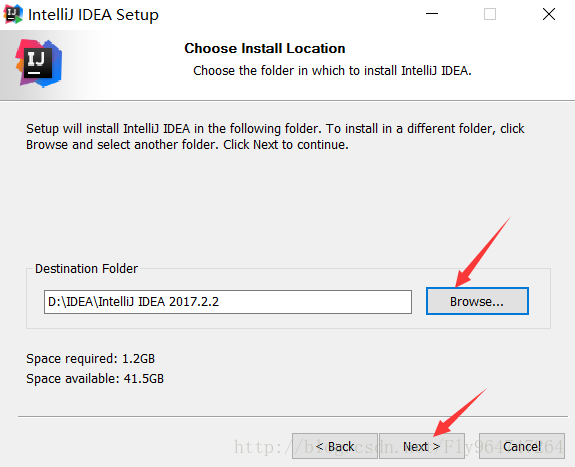Click the 'Space available: 41.5GB' text
The width and height of the screenshot is (575, 467).
pyautogui.click(x=95, y=378)
